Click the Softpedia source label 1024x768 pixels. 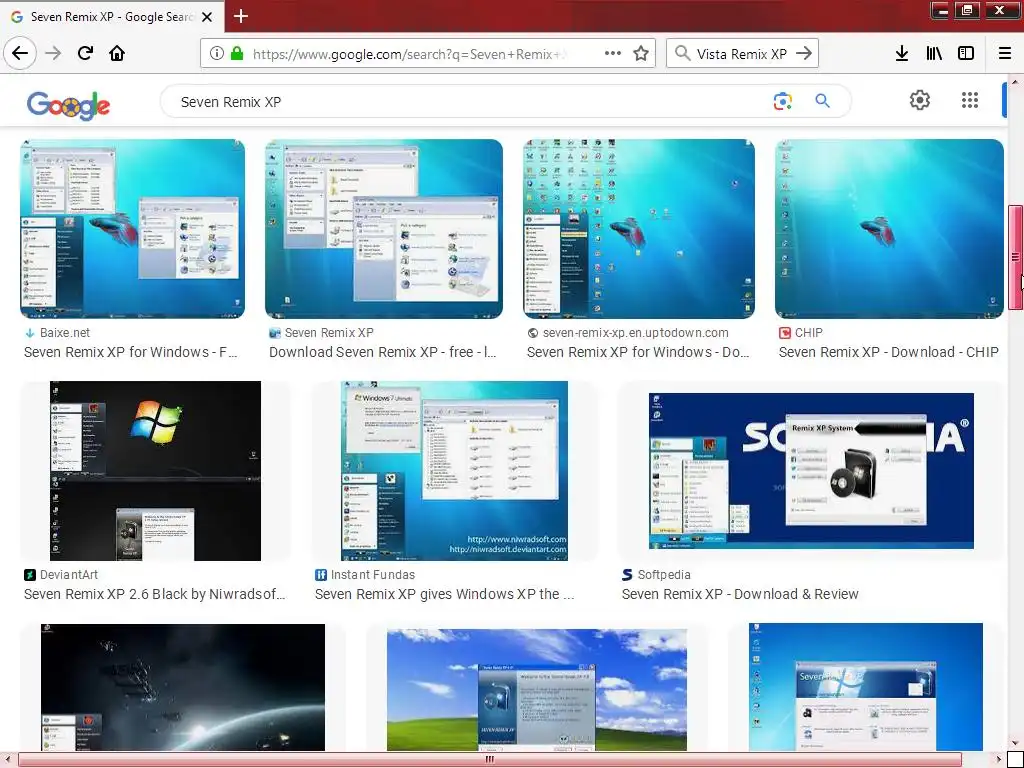(x=664, y=575)
